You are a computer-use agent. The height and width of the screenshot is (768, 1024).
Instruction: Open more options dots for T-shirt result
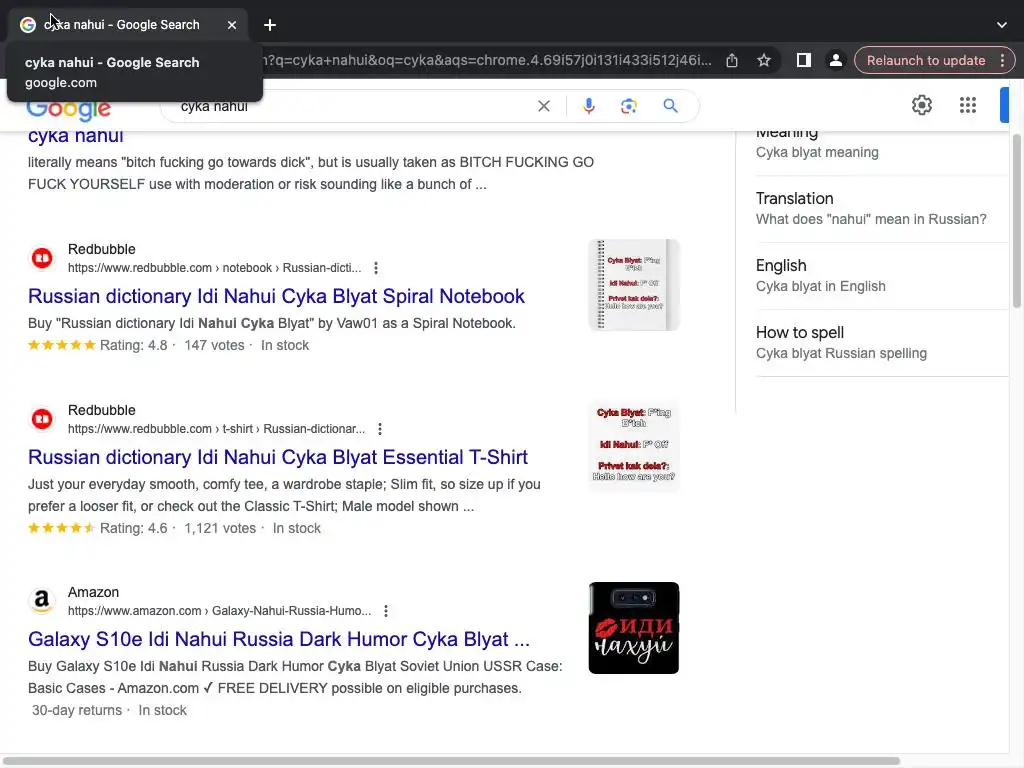click(379, 429)
